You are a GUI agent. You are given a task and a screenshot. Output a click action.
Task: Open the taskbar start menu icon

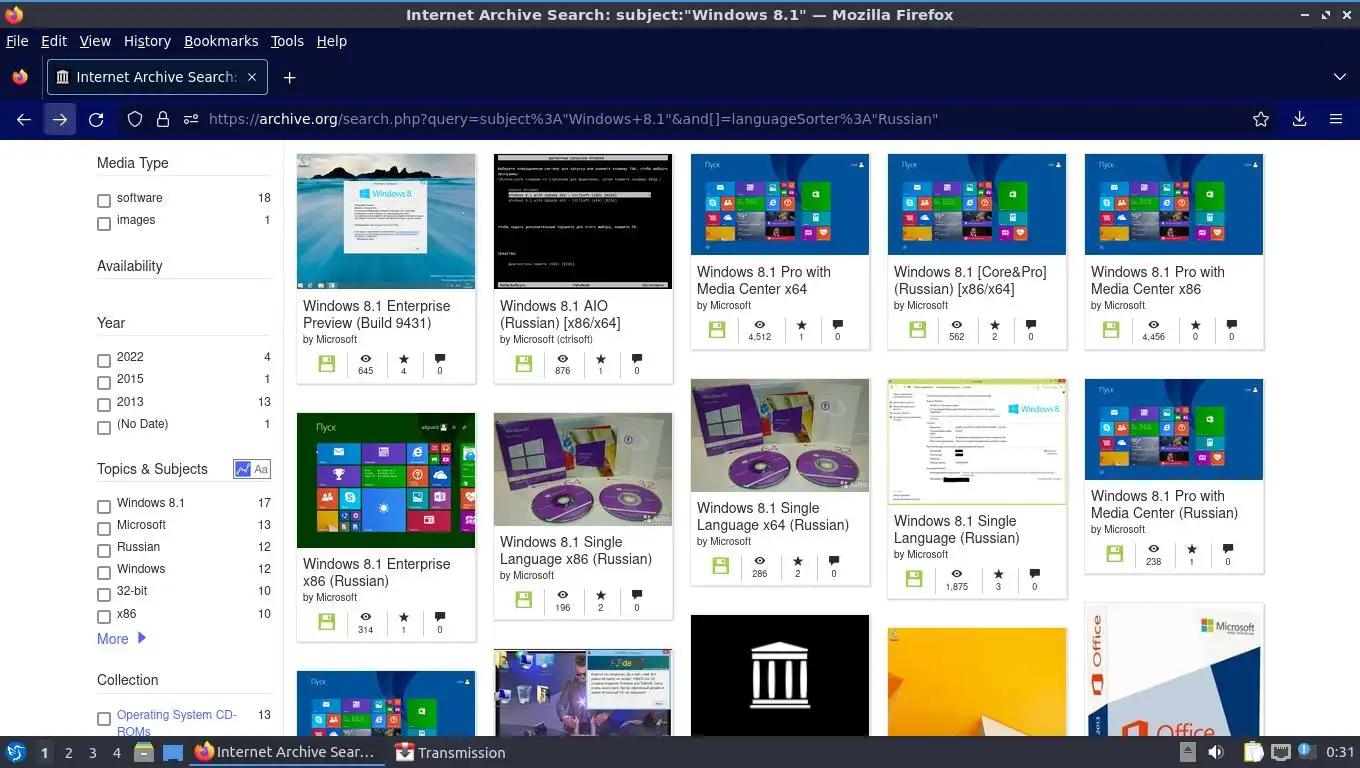tap(16, 752)
